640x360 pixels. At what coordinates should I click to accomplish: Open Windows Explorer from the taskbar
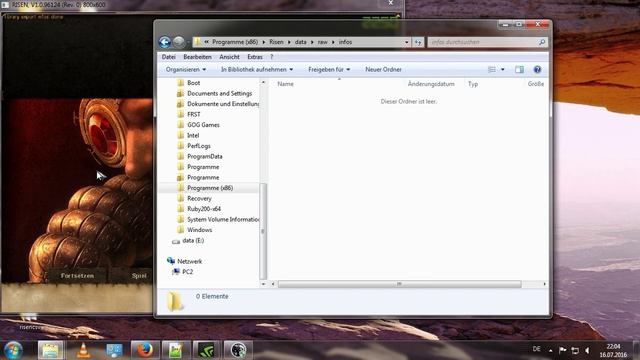(51, 350)
